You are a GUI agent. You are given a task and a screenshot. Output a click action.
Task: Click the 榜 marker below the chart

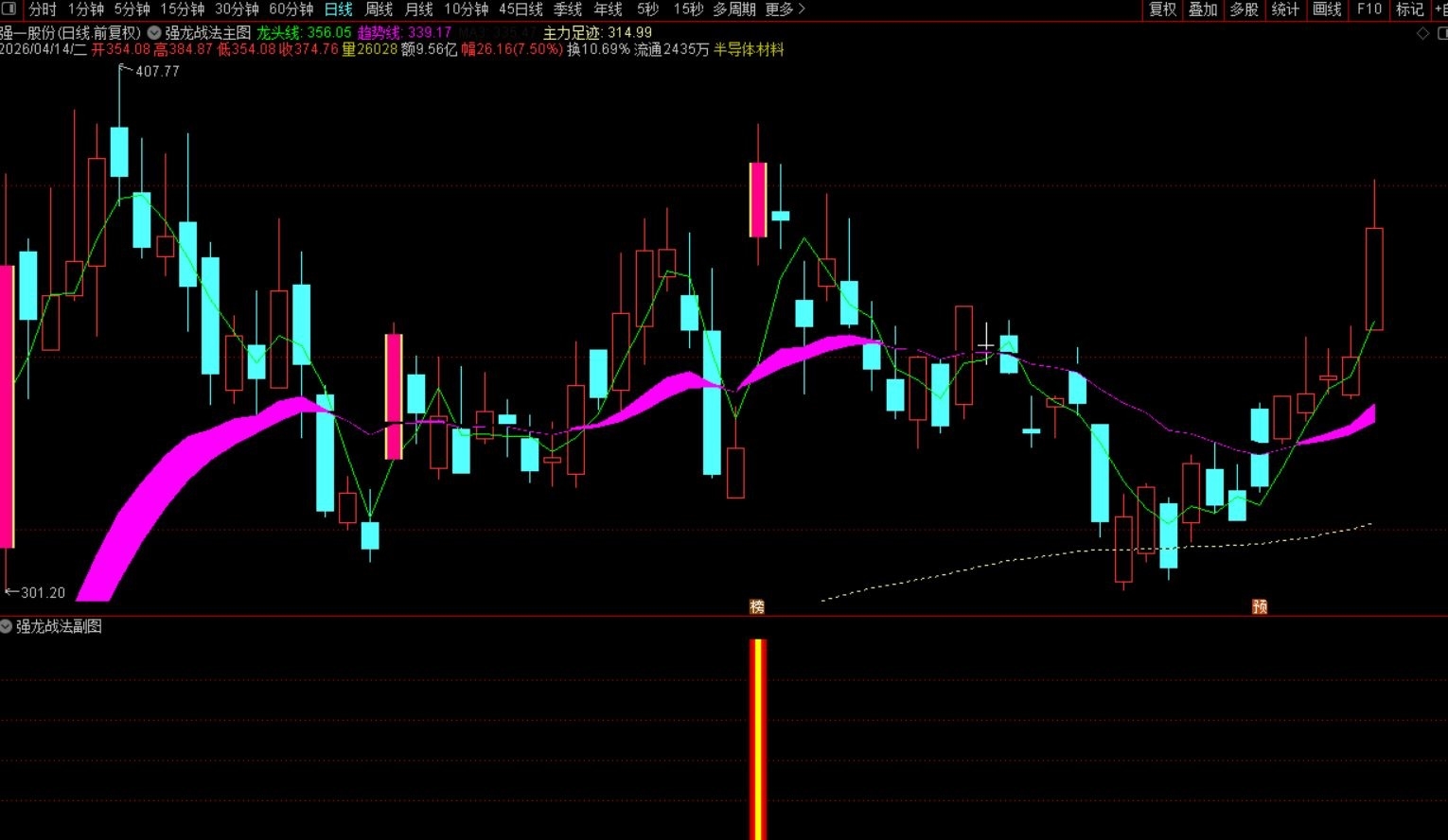point(757,607)
